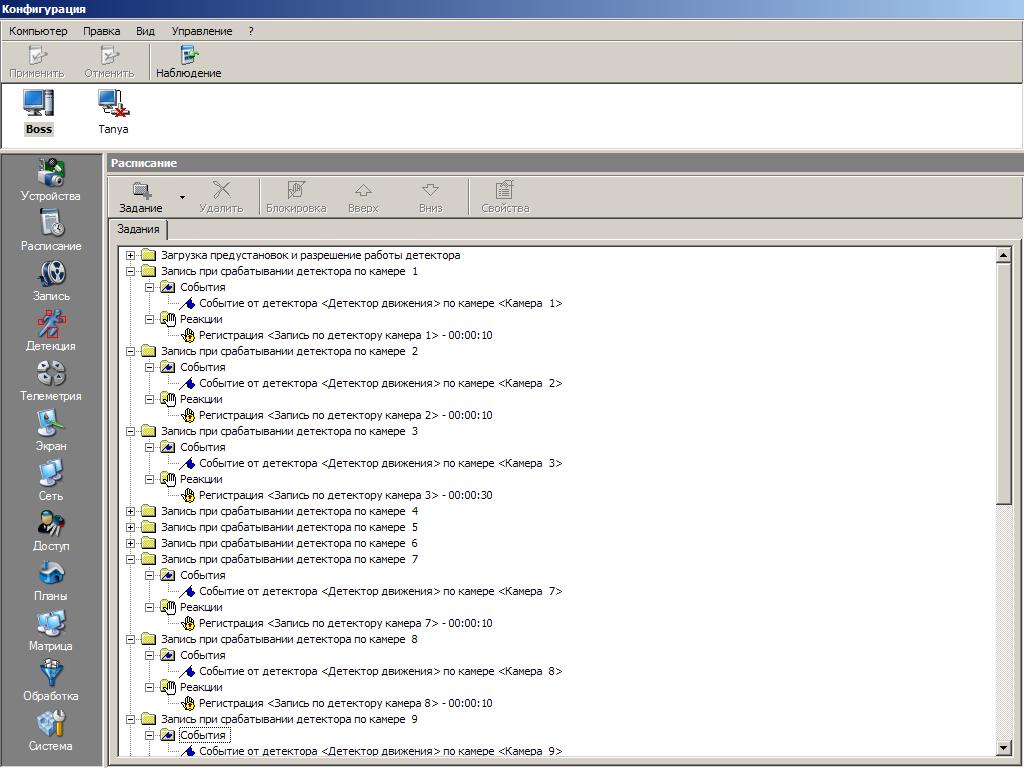Screen dimensions: 1024x768
Task: Expand the camera 4 recording task
Action: 131,511
